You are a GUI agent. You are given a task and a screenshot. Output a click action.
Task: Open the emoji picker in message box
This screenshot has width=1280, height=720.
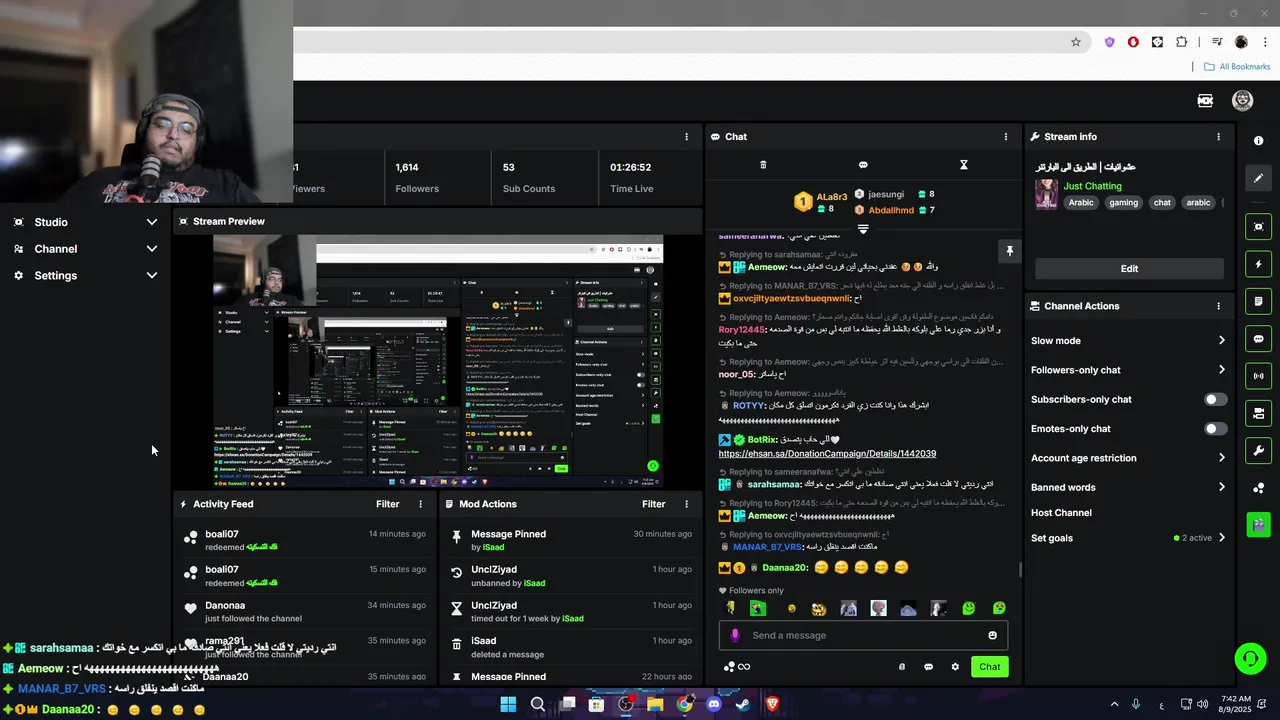(x=992, y=635)
